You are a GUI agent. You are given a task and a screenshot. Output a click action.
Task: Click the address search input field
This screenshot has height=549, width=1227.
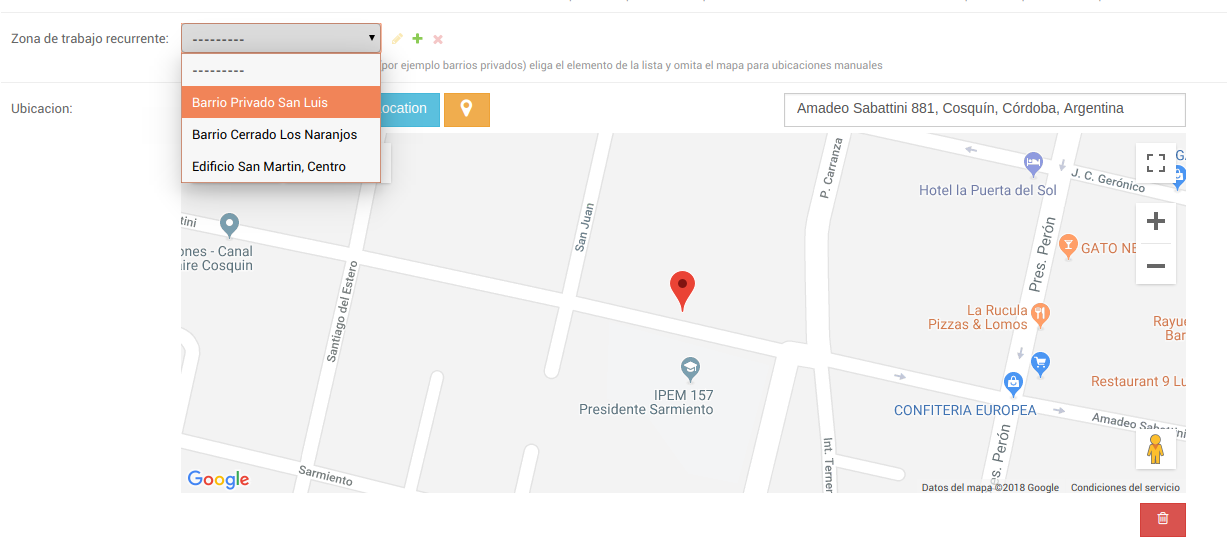point(985,110)
